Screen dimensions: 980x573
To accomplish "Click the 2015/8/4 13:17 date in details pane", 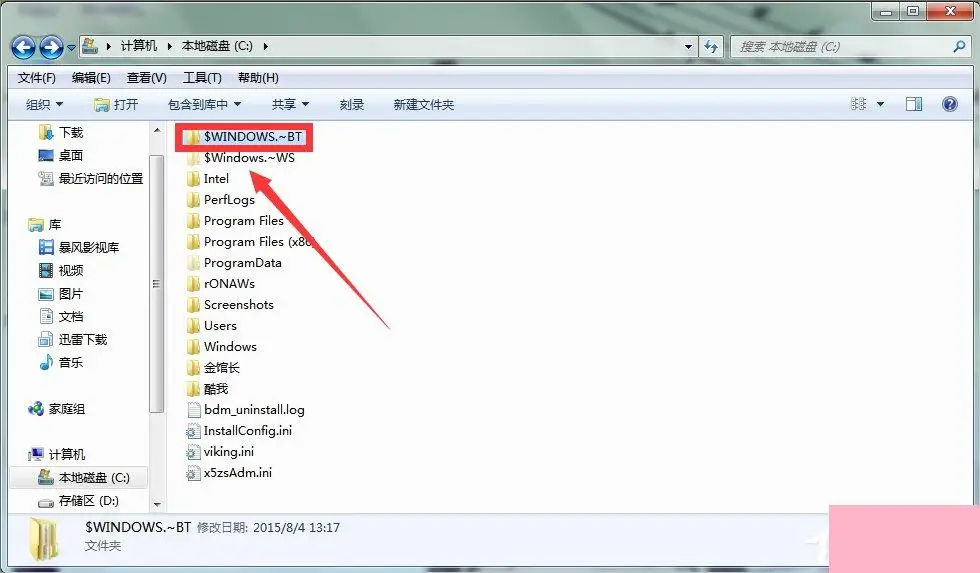I will pos(296,527).
